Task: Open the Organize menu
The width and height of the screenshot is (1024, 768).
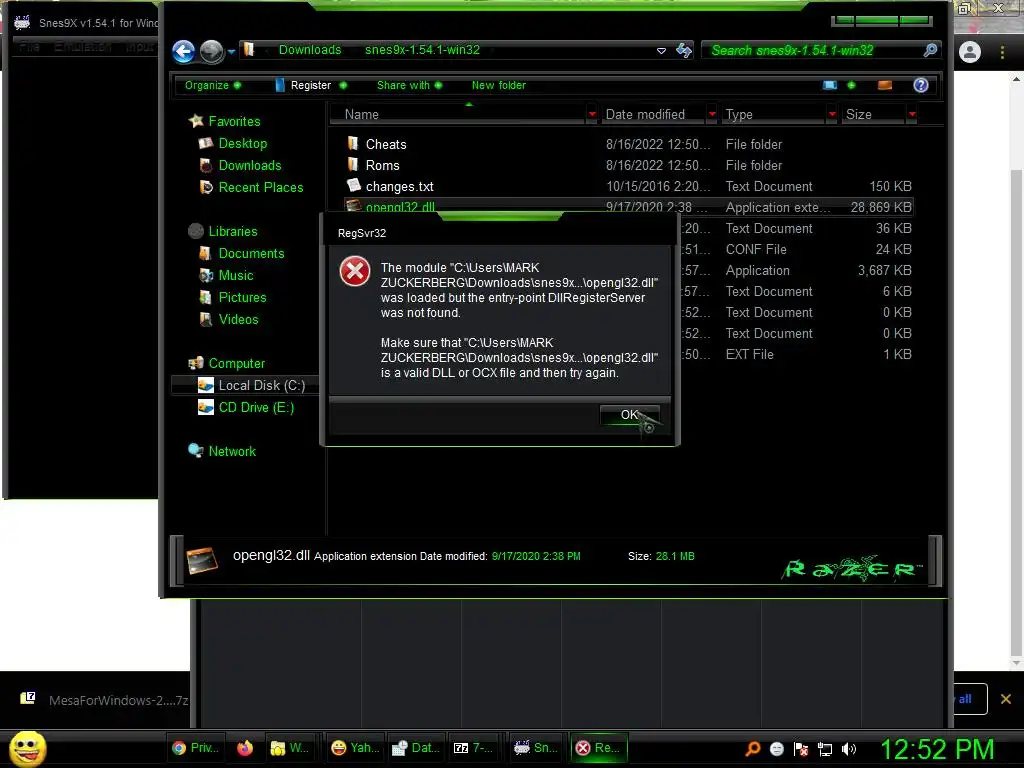Action: click(212, 85)
